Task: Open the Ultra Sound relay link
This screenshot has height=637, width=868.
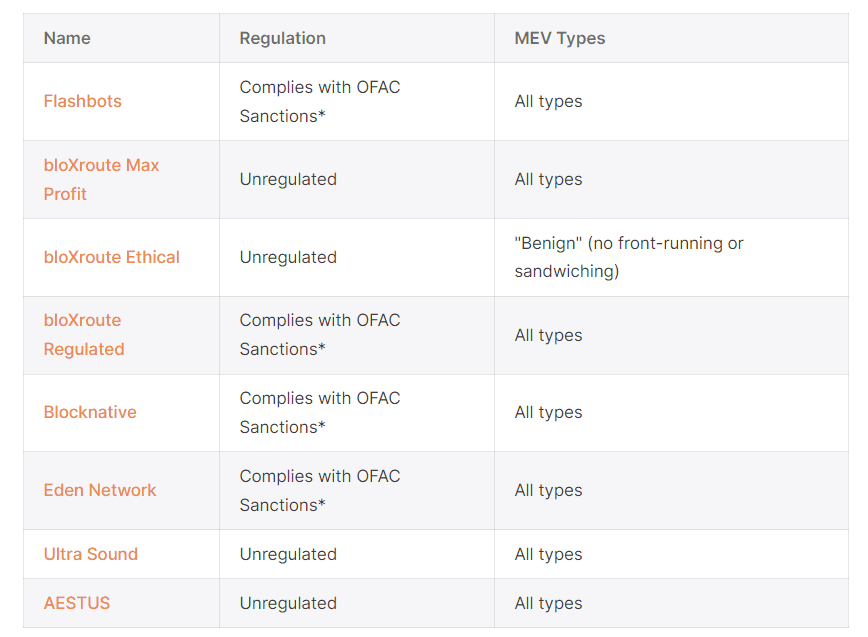Action: tap(90, 554)
